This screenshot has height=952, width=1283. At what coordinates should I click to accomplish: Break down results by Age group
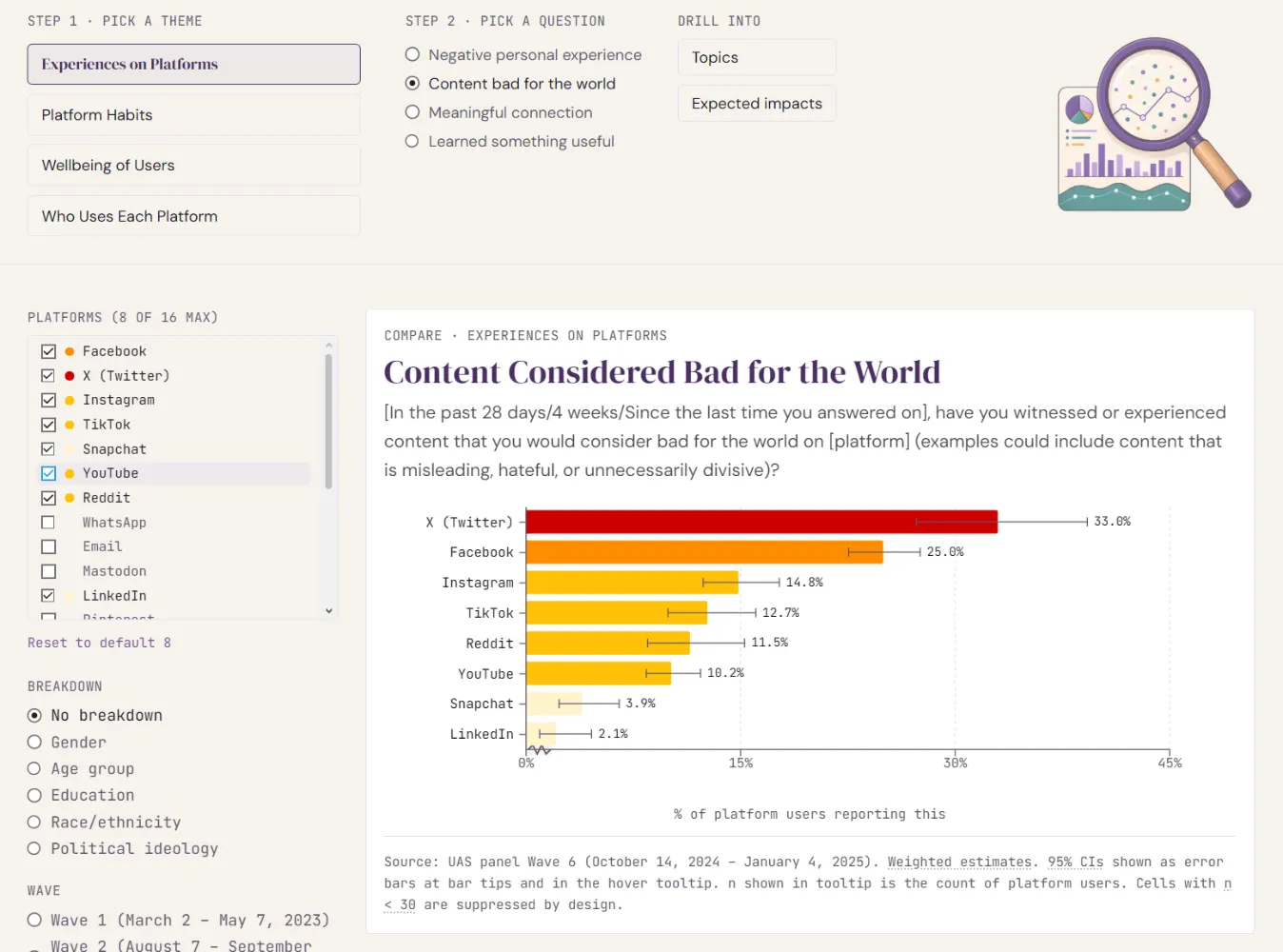(x=81, y=768)
